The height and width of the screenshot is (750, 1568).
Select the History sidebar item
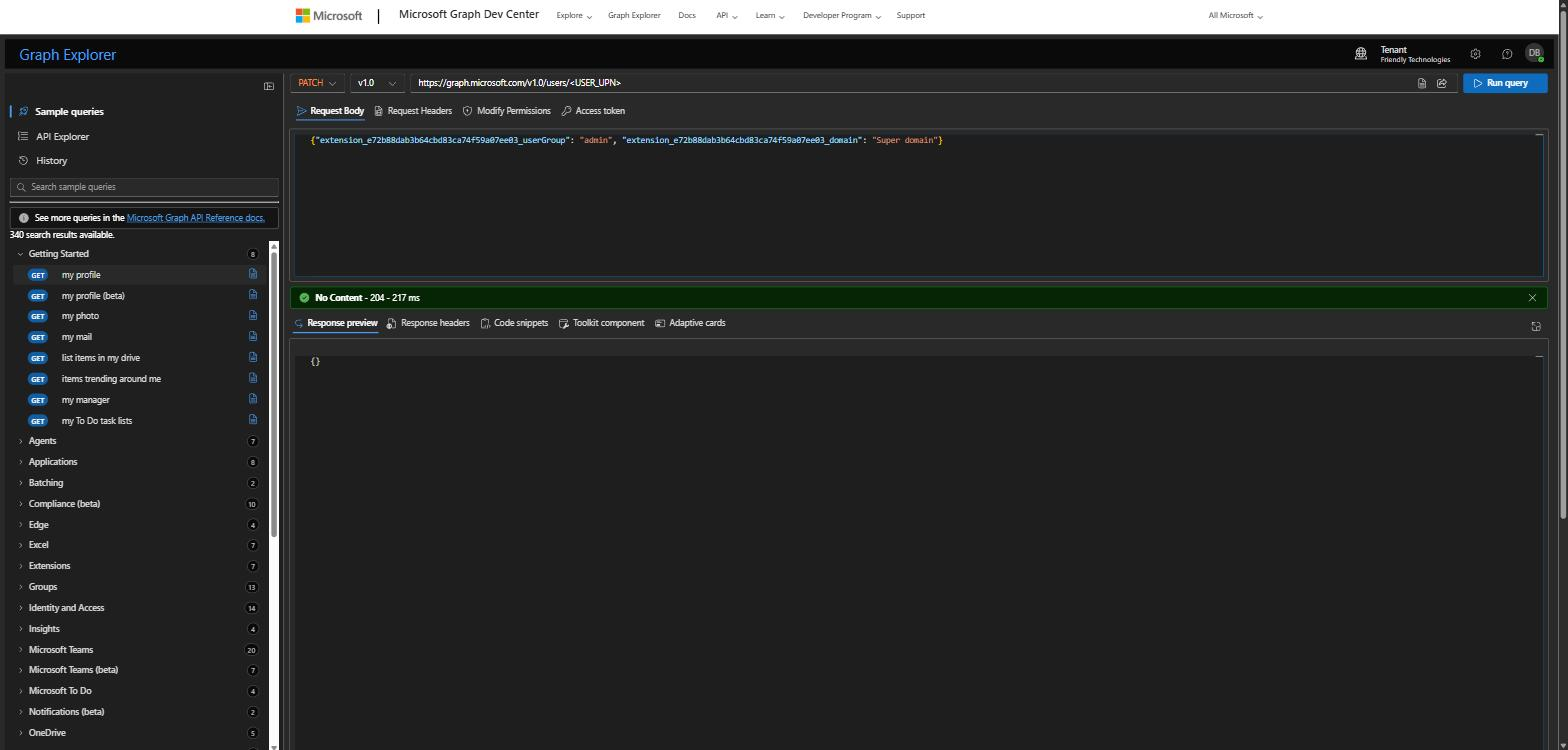tap(51, 161)
